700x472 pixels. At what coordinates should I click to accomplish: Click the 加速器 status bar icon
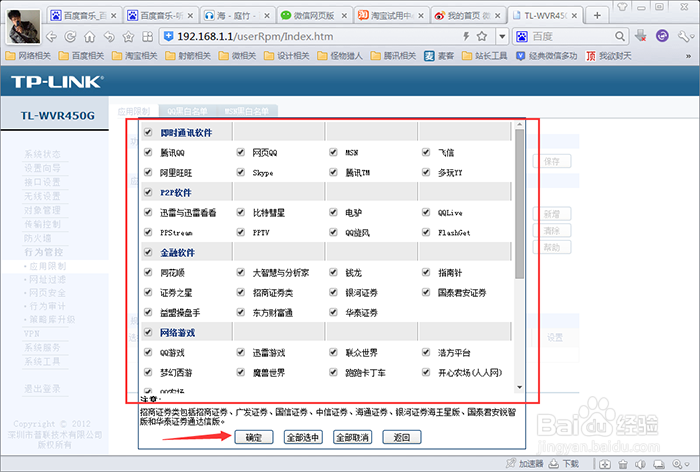[525, 464]
